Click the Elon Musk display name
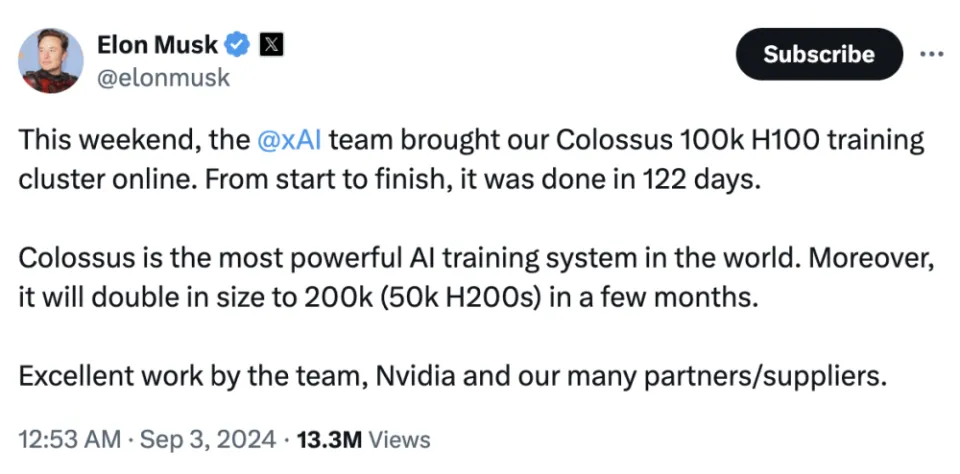The height and width of the screenshot is (474, 960). click(x=159, y=44)
